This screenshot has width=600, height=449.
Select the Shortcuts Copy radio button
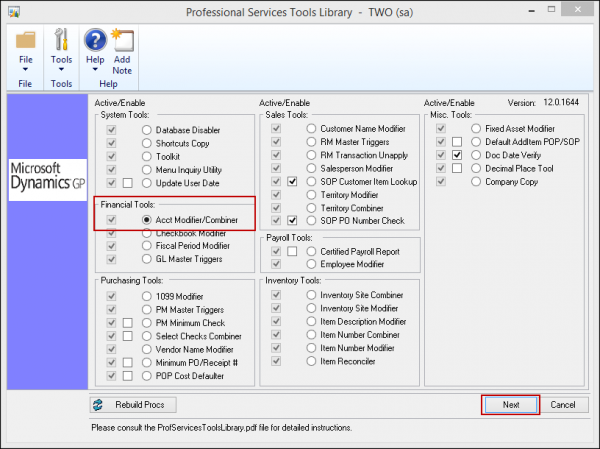(147, 143)
